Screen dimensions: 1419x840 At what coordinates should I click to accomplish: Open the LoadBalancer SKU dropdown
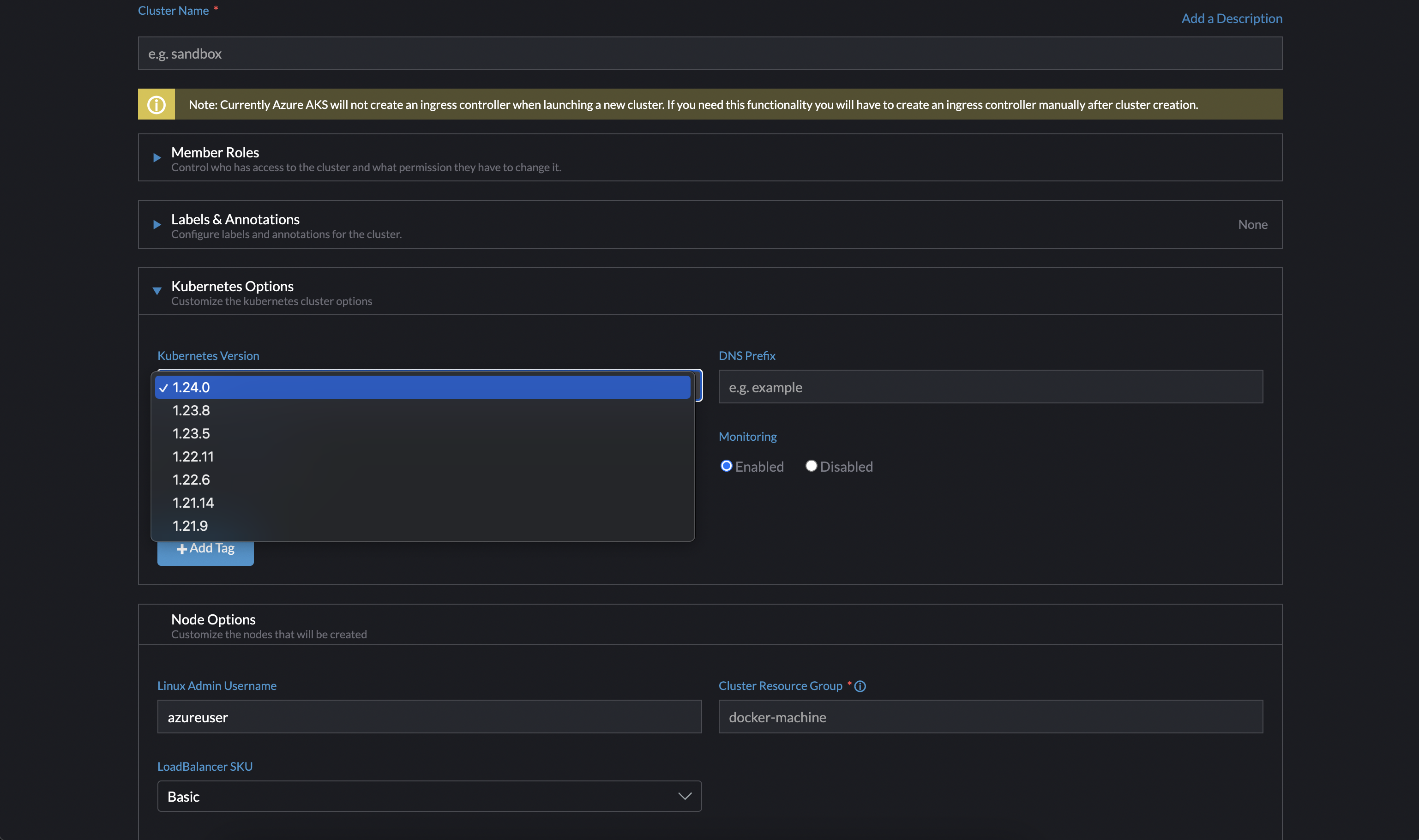coord(429,797)
